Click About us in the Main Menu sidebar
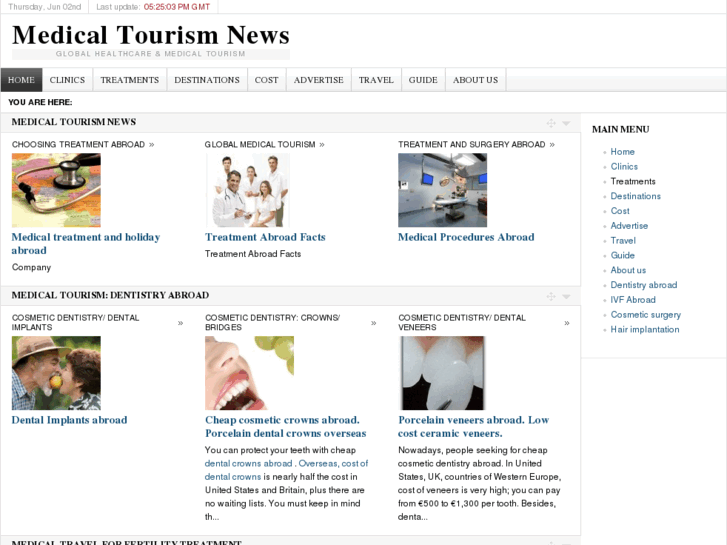Viewport: 727px width, 545px height. pyautogui.click(x=628, y=270)
